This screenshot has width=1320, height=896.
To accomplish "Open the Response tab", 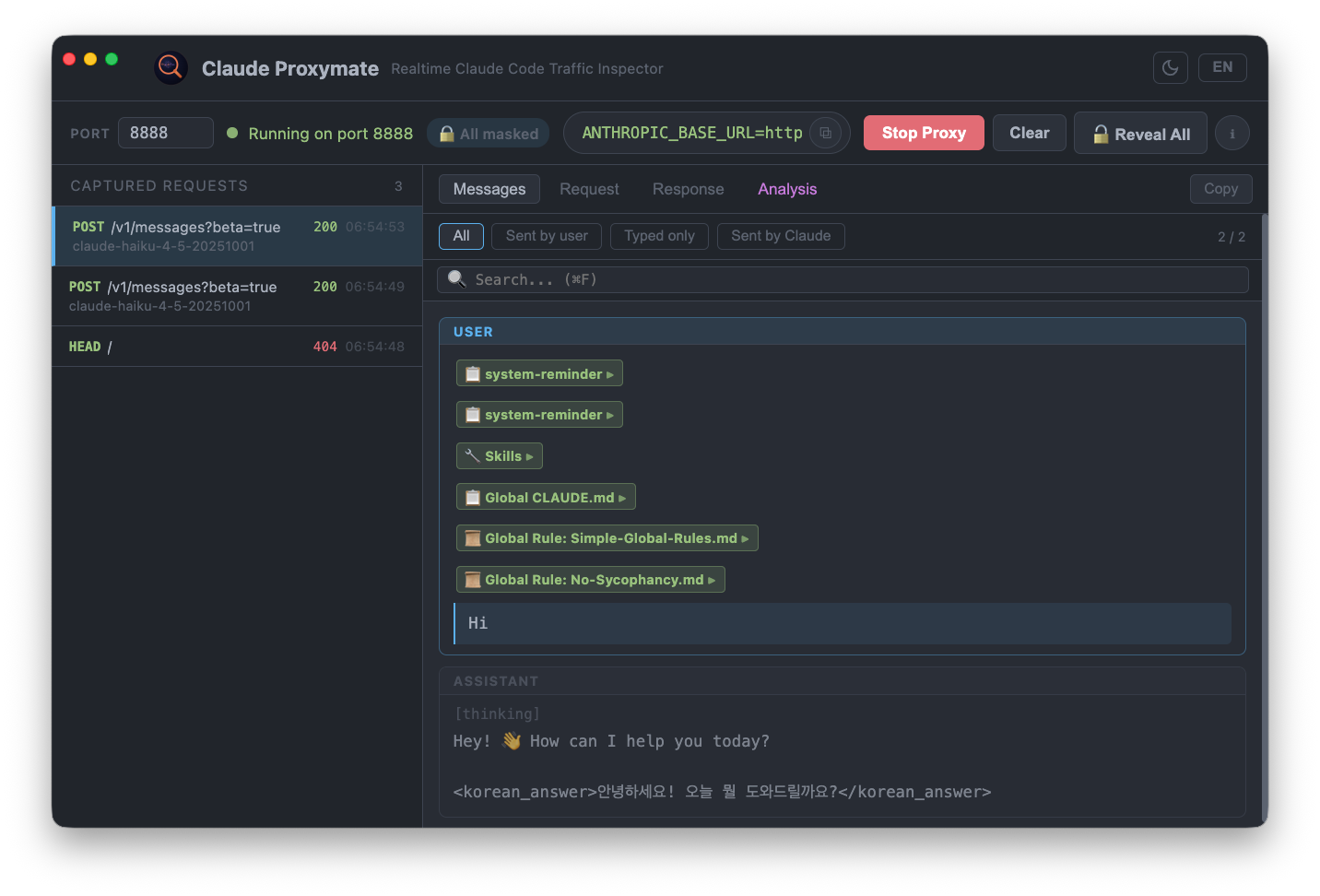I will (x=689, y=189).
